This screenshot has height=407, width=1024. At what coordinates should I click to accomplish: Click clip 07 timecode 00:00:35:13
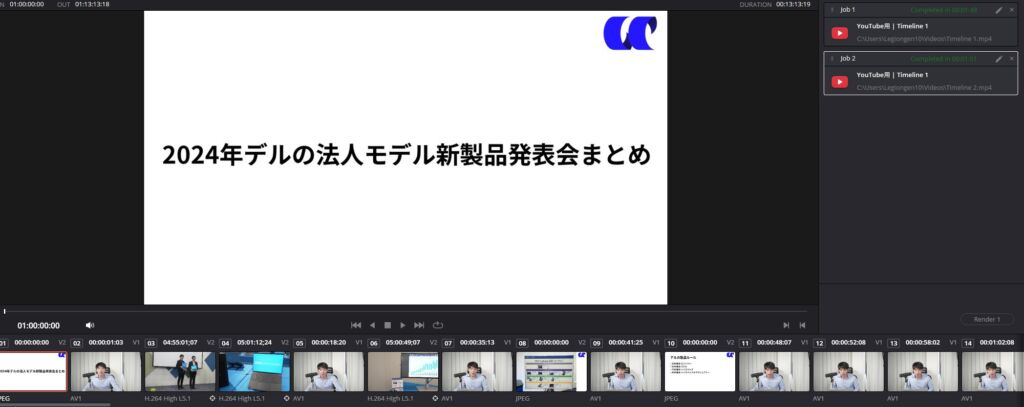[477, 342]
